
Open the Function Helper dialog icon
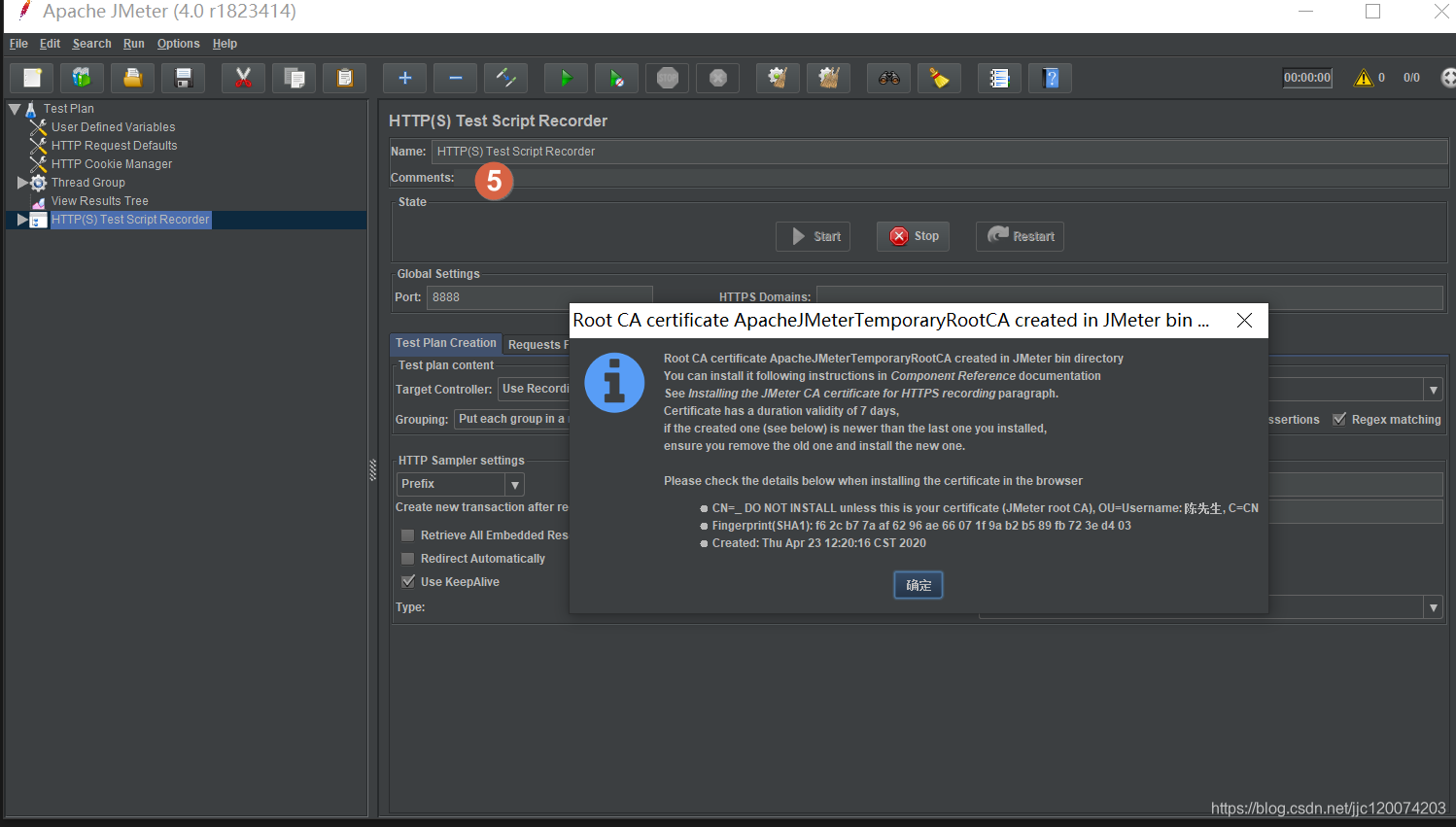(999, 78)
